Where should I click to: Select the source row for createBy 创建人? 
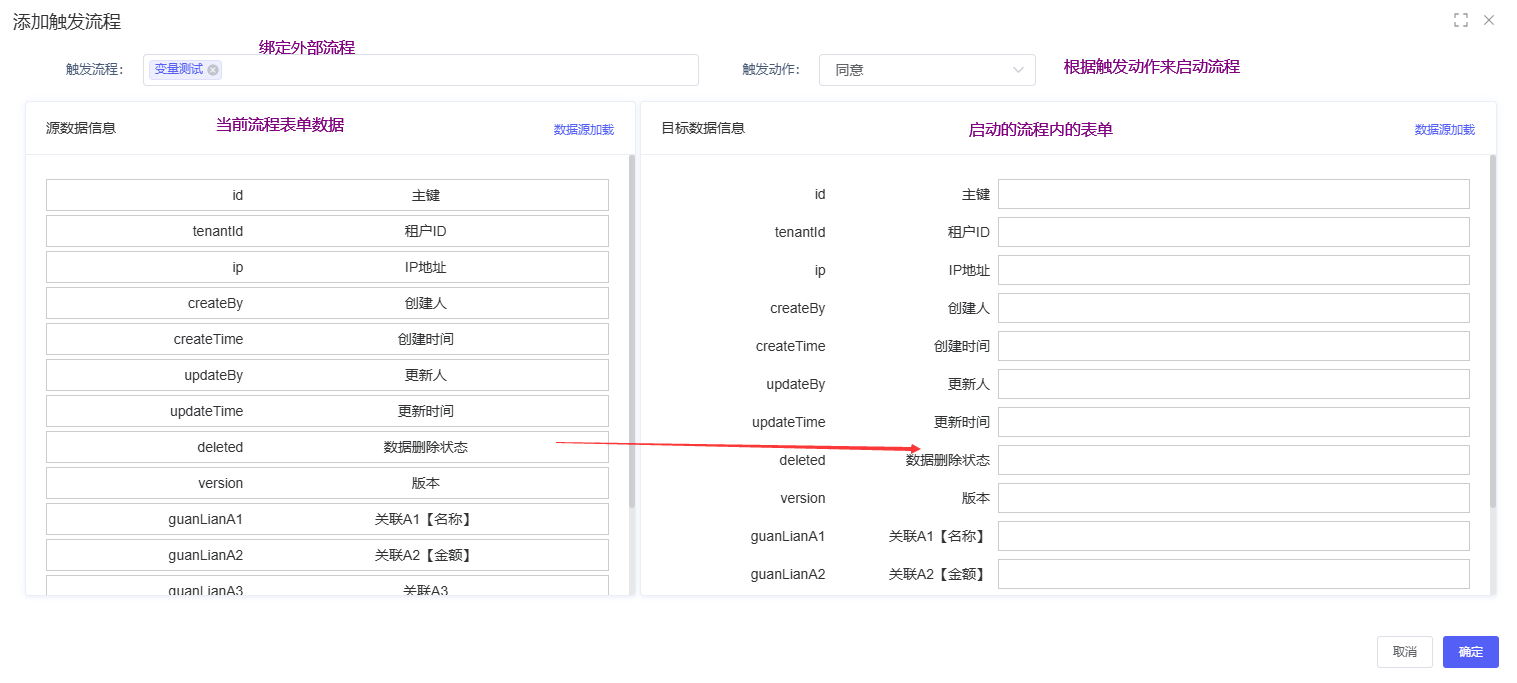327,303
